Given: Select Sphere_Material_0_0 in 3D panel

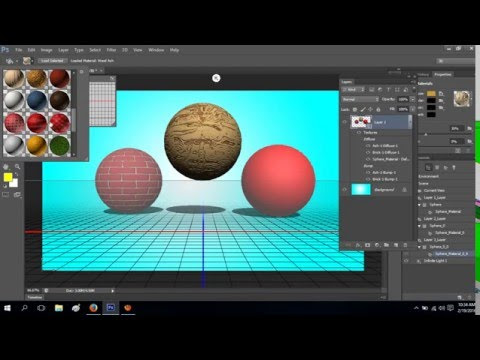Looking at the screenshot, I should click(x=451, y=254).
